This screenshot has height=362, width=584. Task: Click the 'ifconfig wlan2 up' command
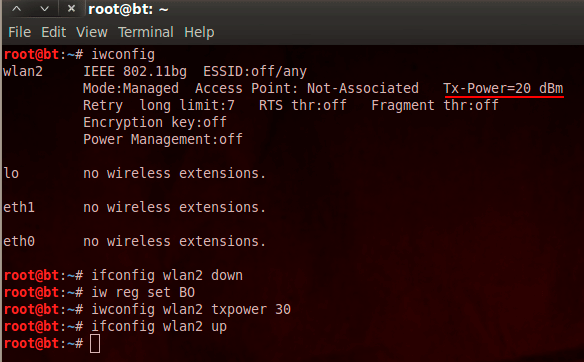pos(159,327)
